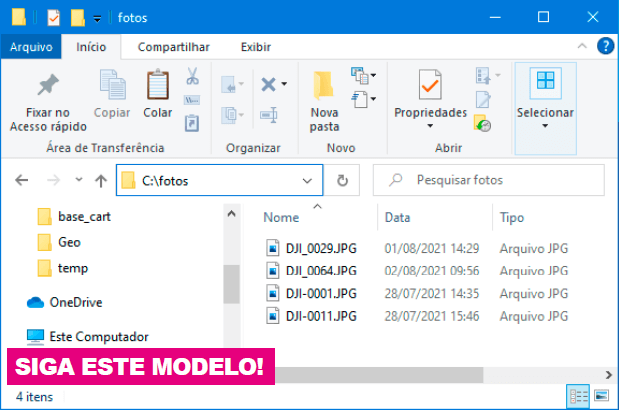
Task: Select the base_cart folder in navigation pane
Action: point(74,217)
